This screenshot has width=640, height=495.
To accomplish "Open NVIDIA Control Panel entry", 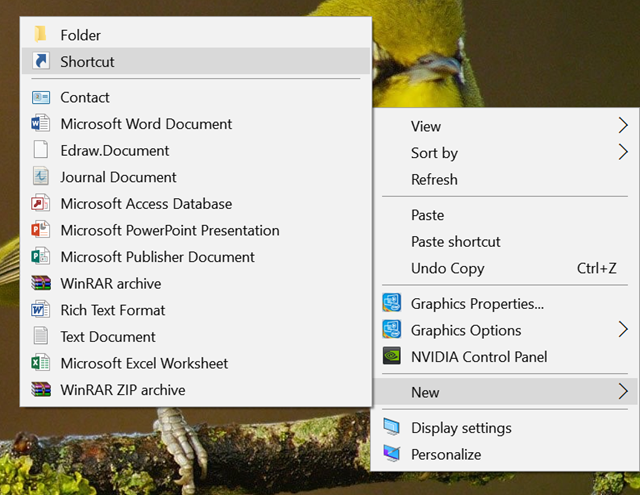I will click(x=505, y=356).
